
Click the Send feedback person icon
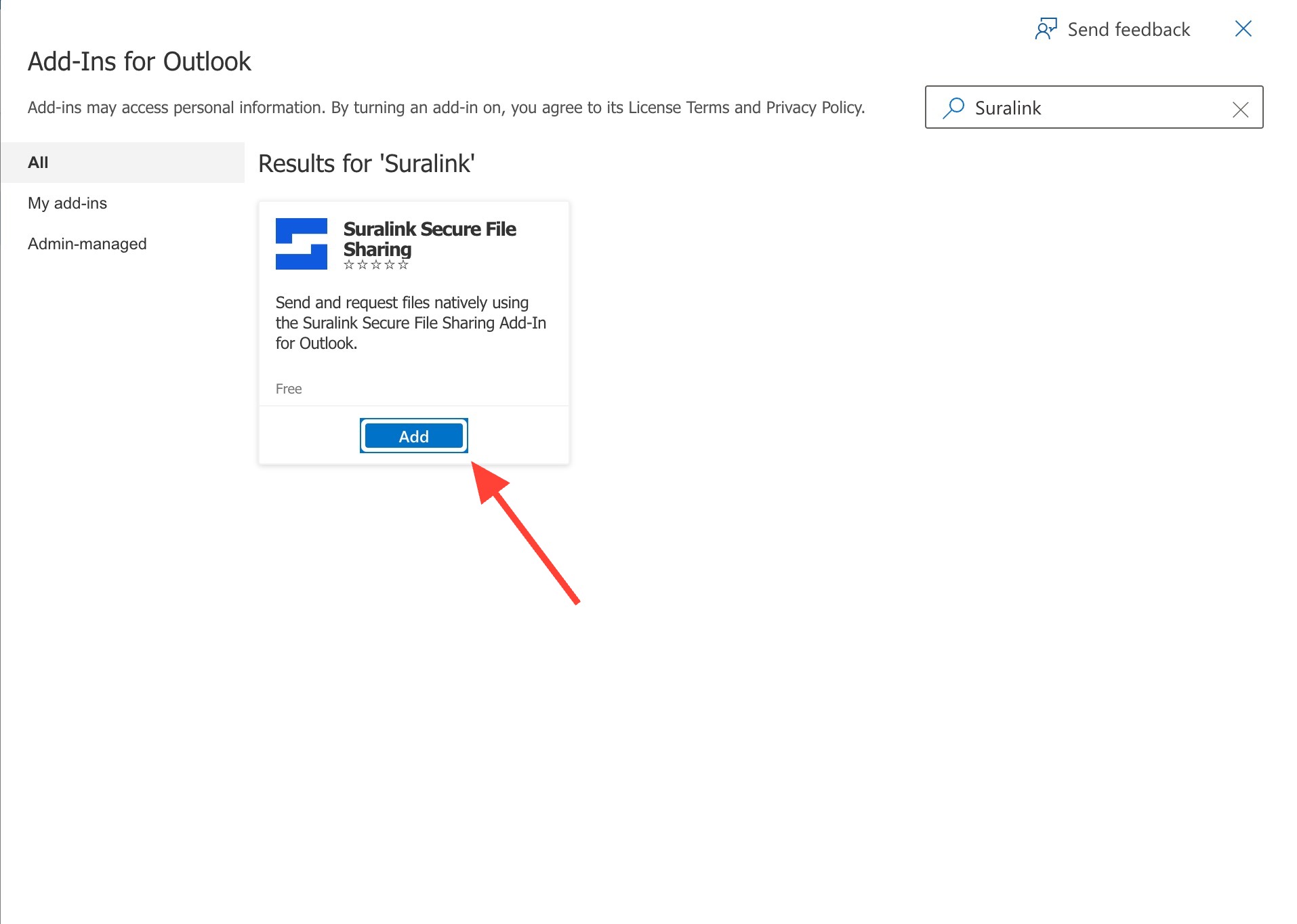coord(1046,29)
